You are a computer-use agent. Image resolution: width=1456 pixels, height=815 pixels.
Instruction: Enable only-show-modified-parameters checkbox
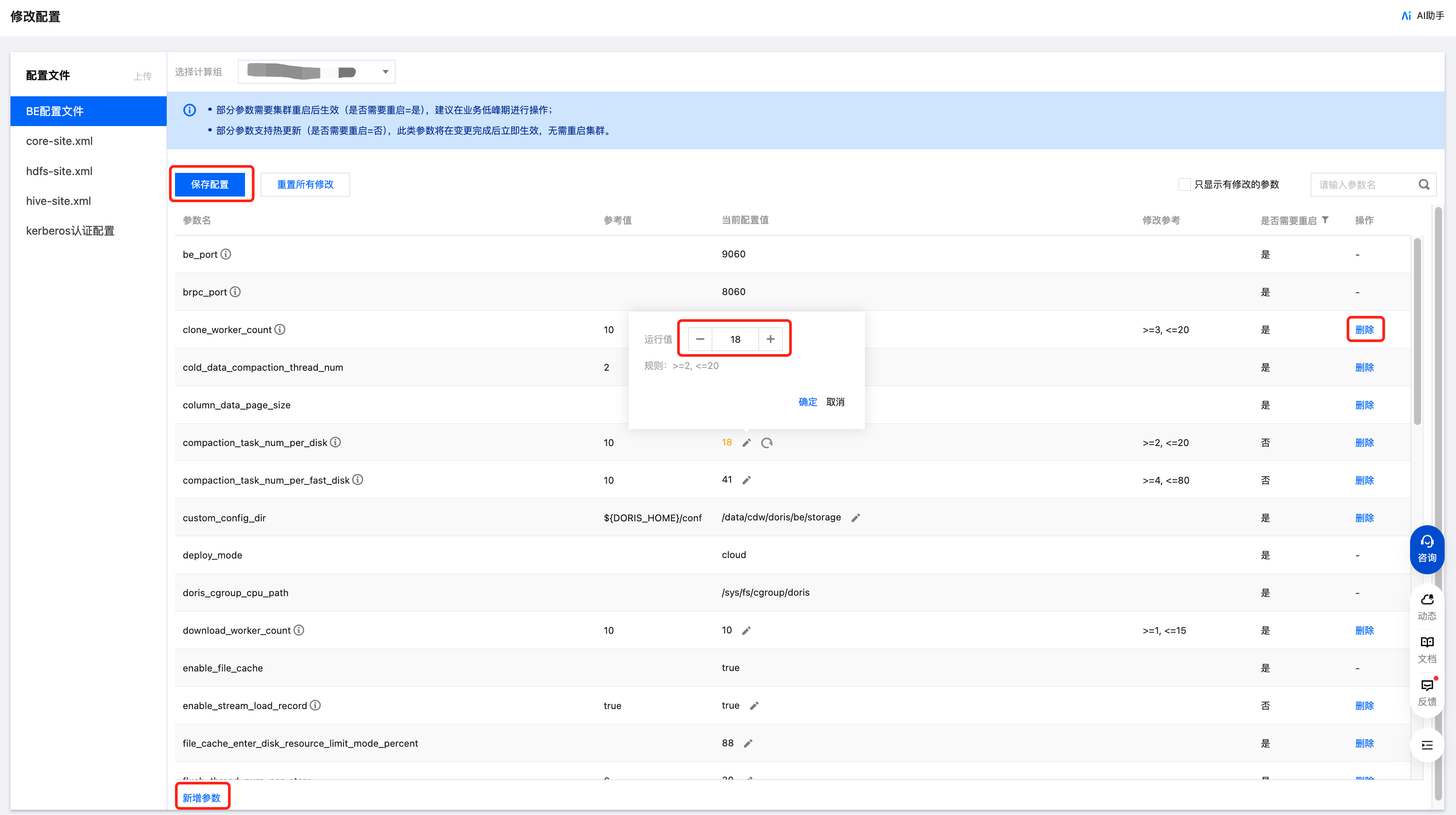click(x=1184, y=184)
